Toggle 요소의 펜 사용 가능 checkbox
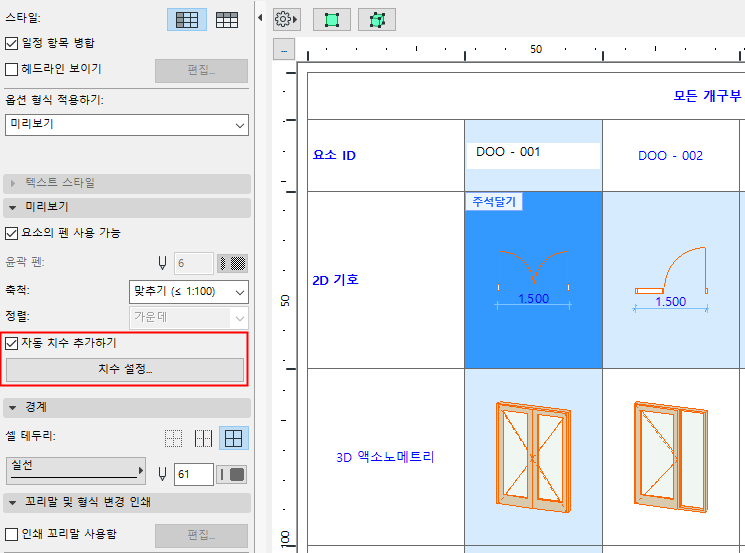This screenshot has width=745, height=553. tap(11, 233)
